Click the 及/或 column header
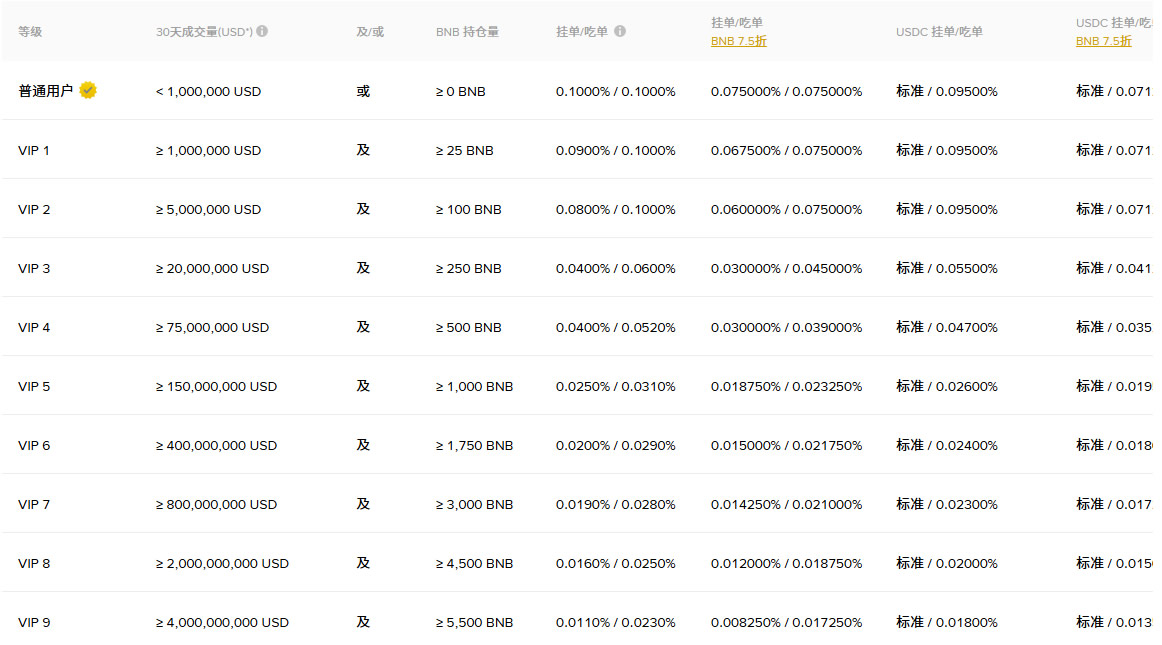The height and width of the screenshot is (645, 1162). click(x=369, y=32)
